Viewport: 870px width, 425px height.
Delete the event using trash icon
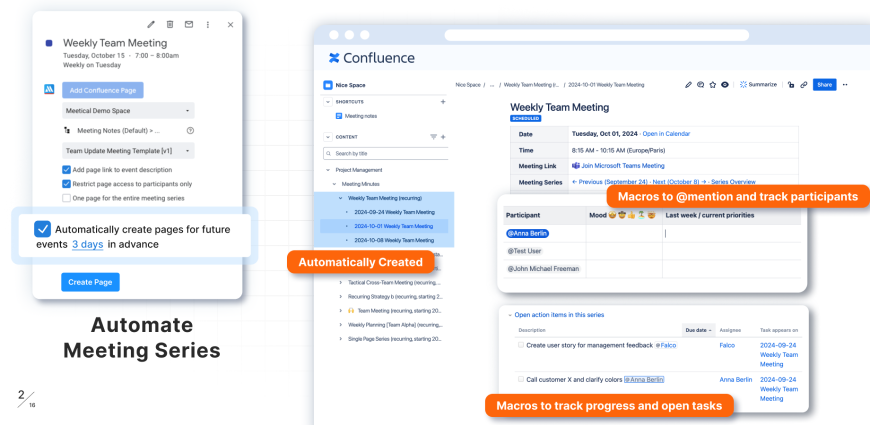tap(170, 24)
